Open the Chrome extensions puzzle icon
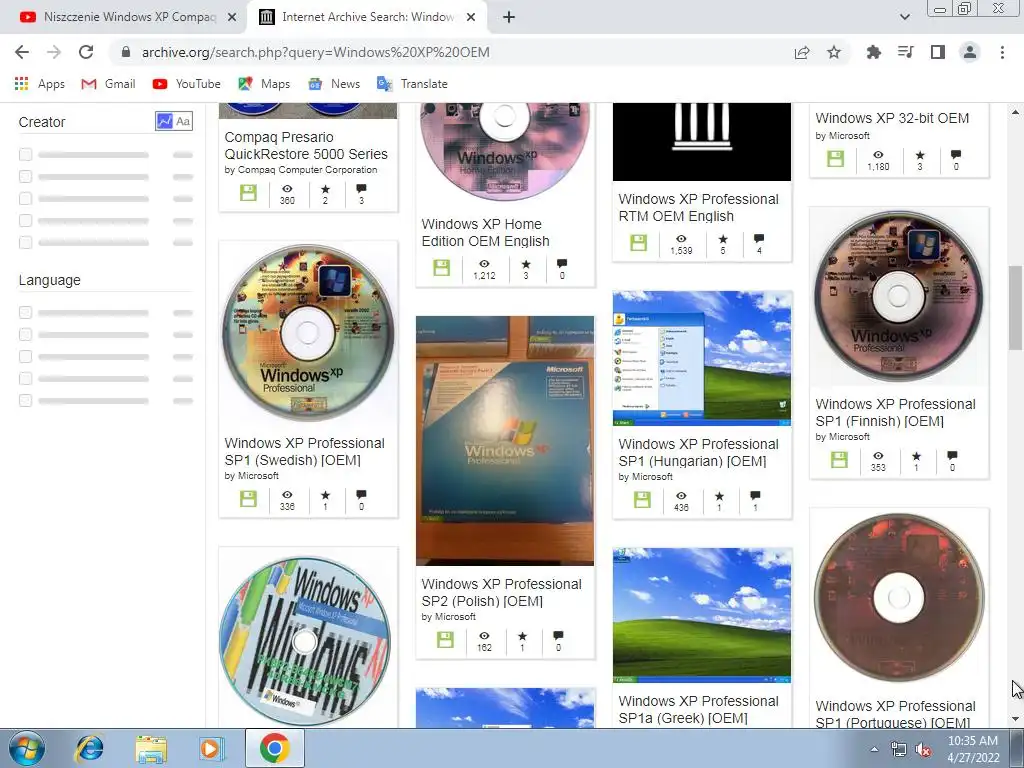Screen dimensions: 1024x768 tap(873, 52)
